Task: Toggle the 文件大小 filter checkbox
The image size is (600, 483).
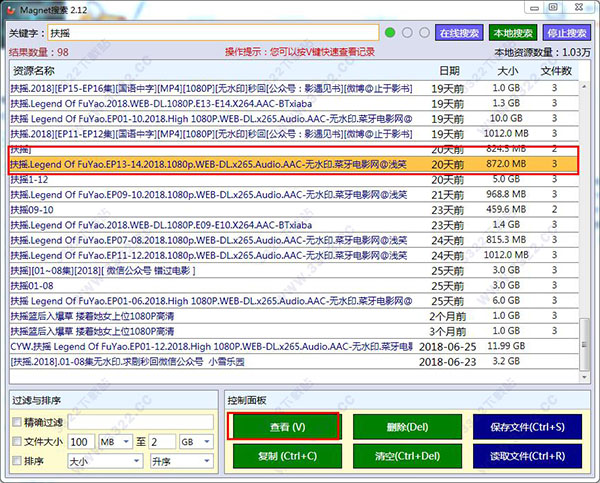Action: [x=15, y=442]
